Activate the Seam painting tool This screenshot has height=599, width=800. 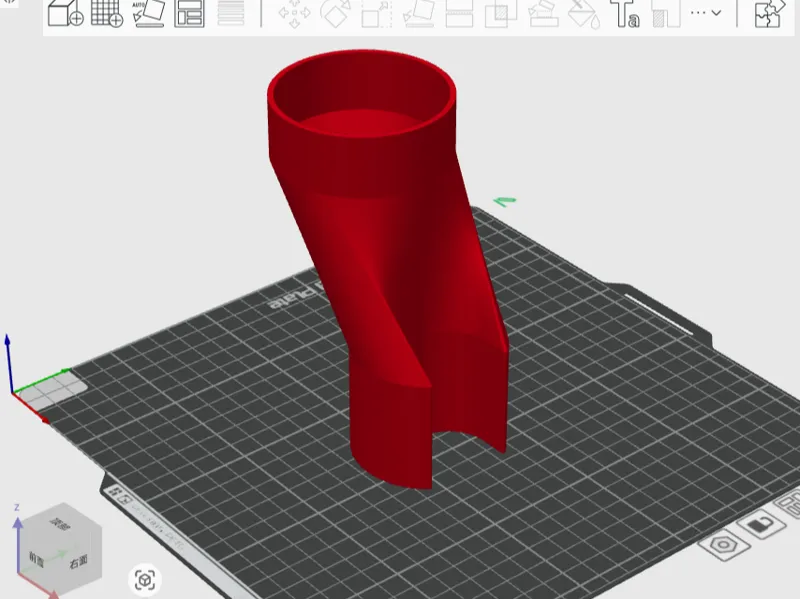666,14
